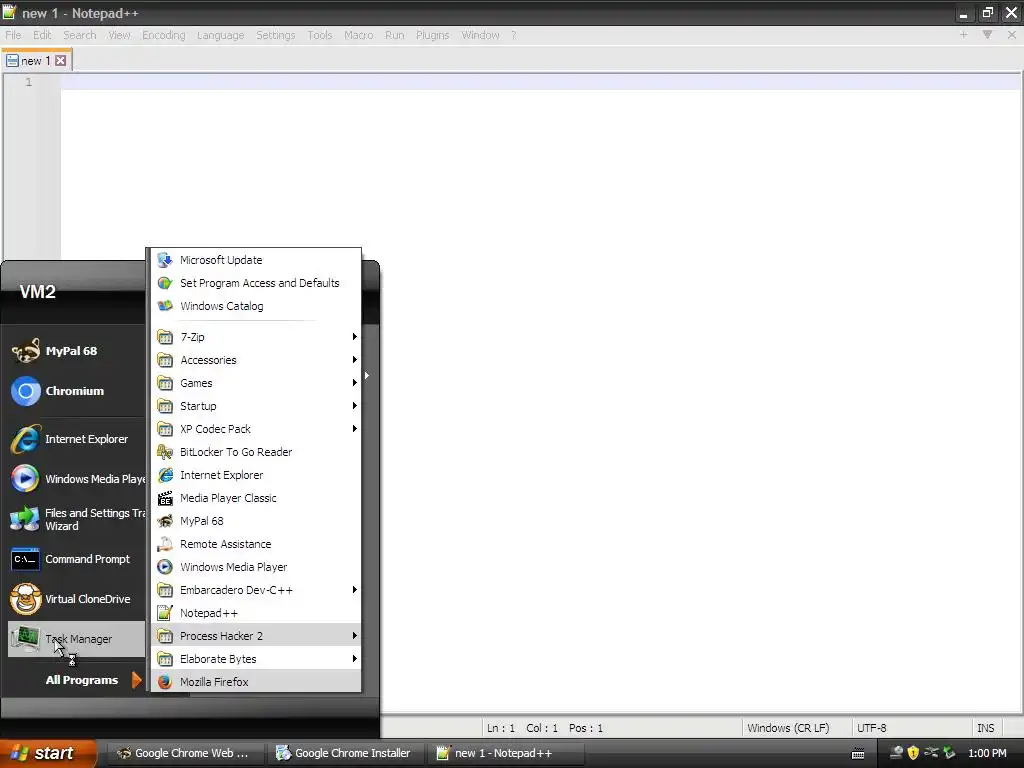Open the Macro menu in Notepad++

click(359, 35)
